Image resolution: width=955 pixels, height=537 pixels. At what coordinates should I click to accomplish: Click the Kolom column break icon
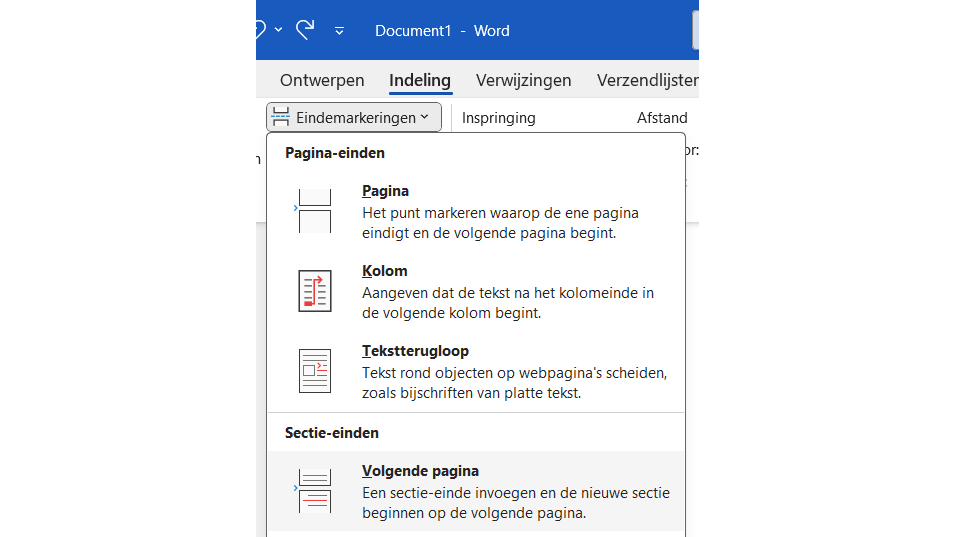point(315,291)
